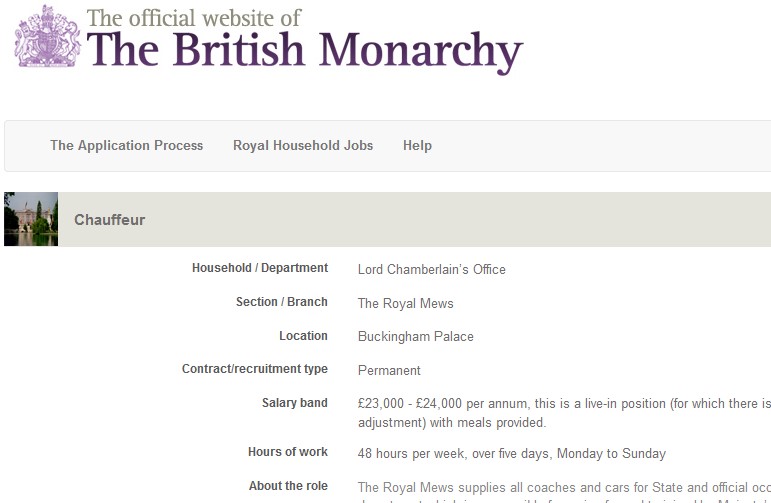
Task: Click the Buckingham Palace location value
Action: pyautogui.click(x=415, y=337)
